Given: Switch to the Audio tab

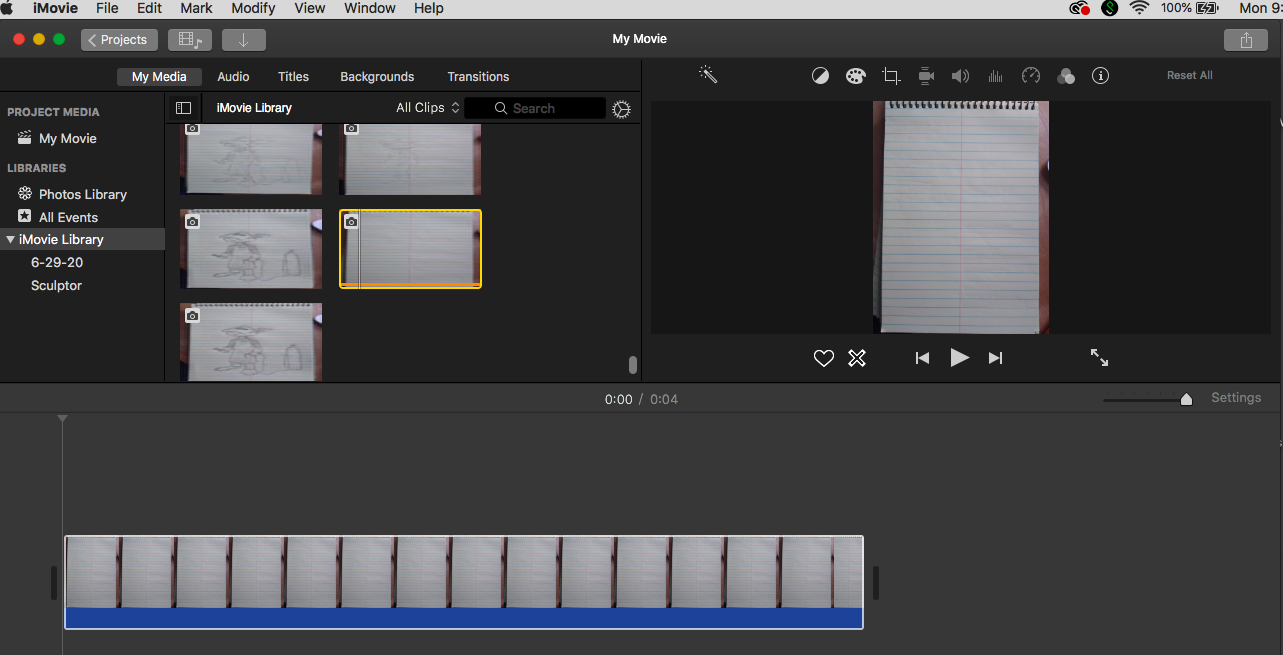Looking at the screenshot, I should click(x=233, y=77).
